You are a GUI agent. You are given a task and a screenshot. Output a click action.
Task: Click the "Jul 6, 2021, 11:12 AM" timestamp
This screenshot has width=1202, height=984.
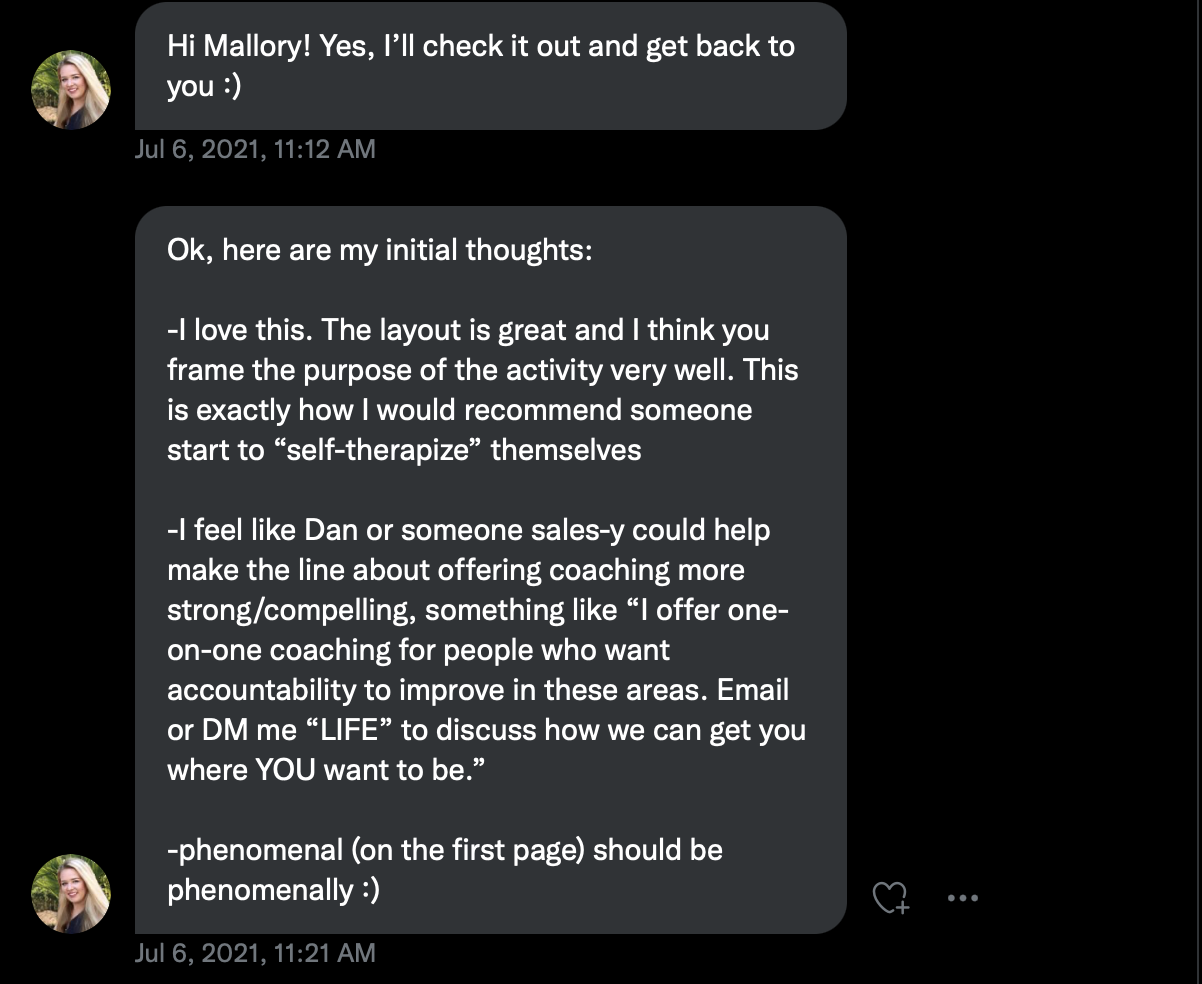pyautogui.click(x=255, y=149)
